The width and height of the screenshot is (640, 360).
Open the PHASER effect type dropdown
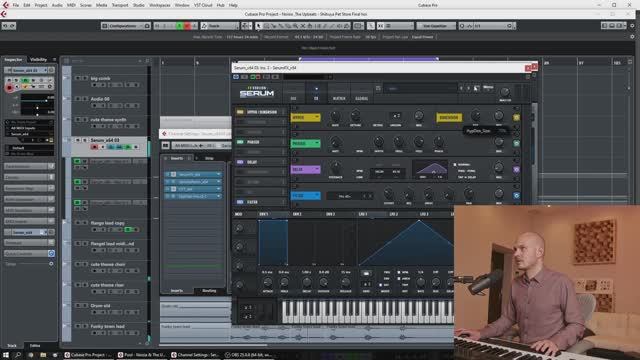point(305,144)
